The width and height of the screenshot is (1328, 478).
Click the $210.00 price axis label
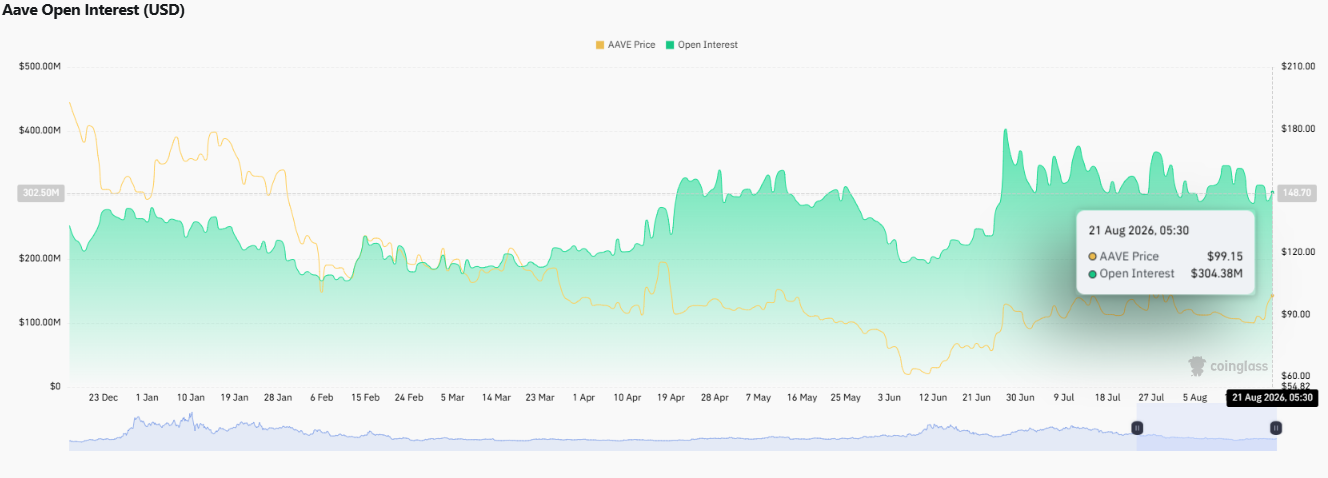pos(1297,66)
